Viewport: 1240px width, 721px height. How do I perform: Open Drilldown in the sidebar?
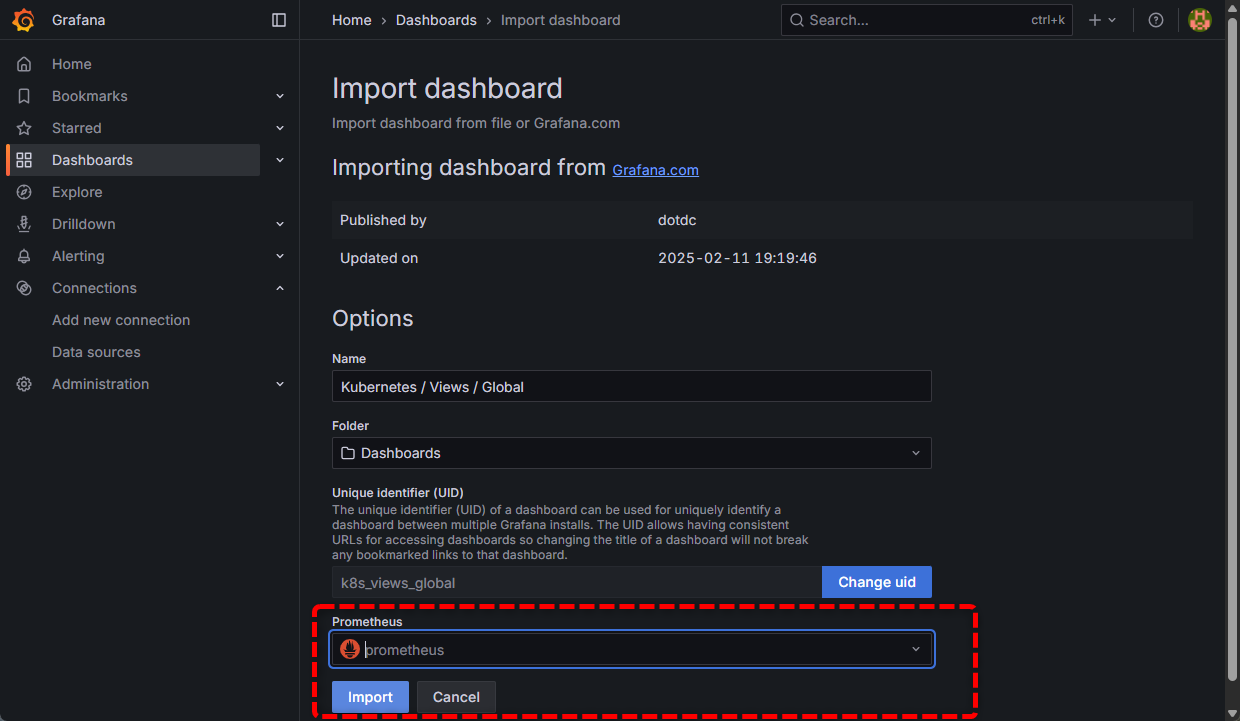pos(84,224)
